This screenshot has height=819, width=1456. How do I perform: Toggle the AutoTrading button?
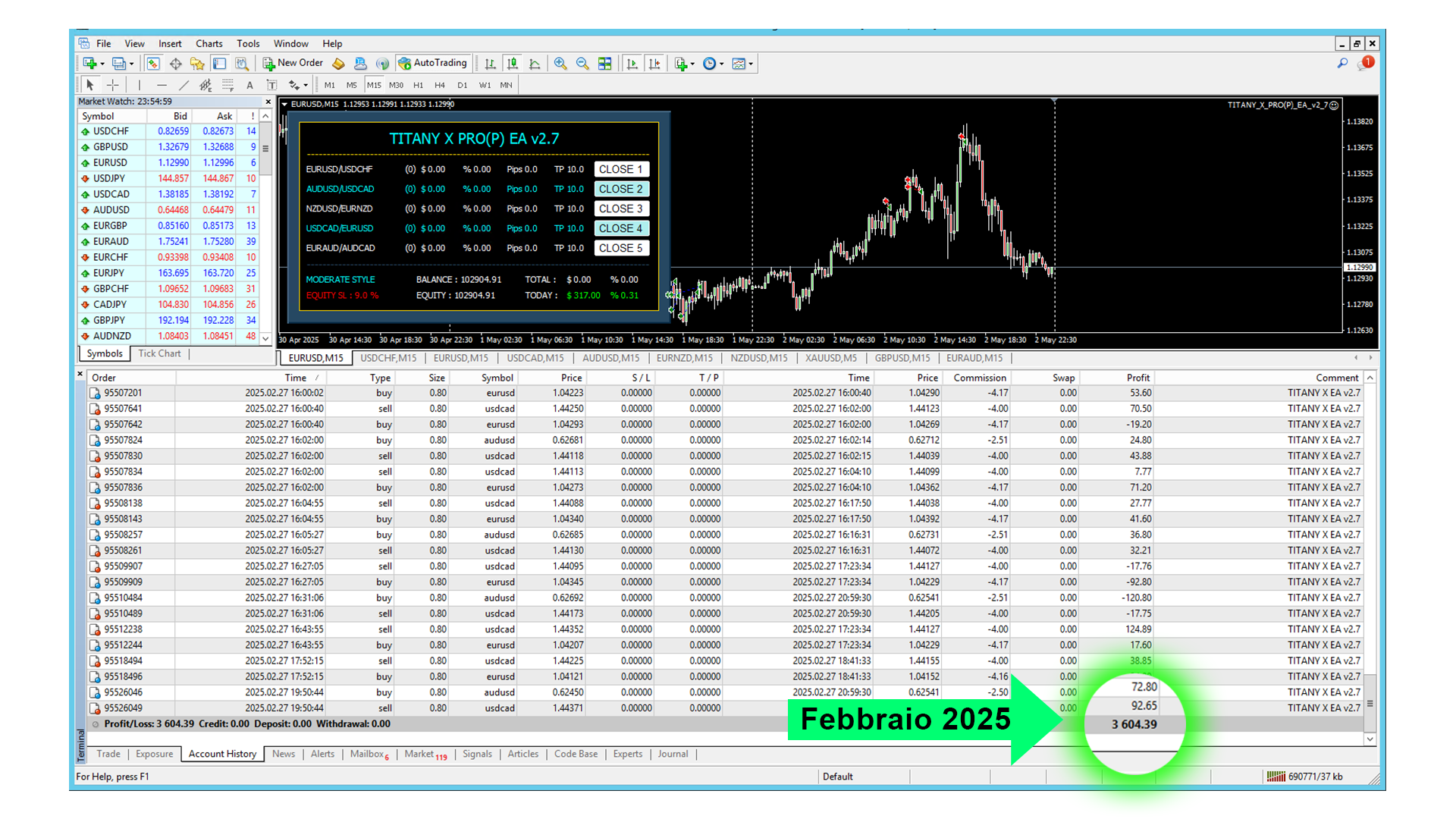pyautogui.click(x=433, y=64)
